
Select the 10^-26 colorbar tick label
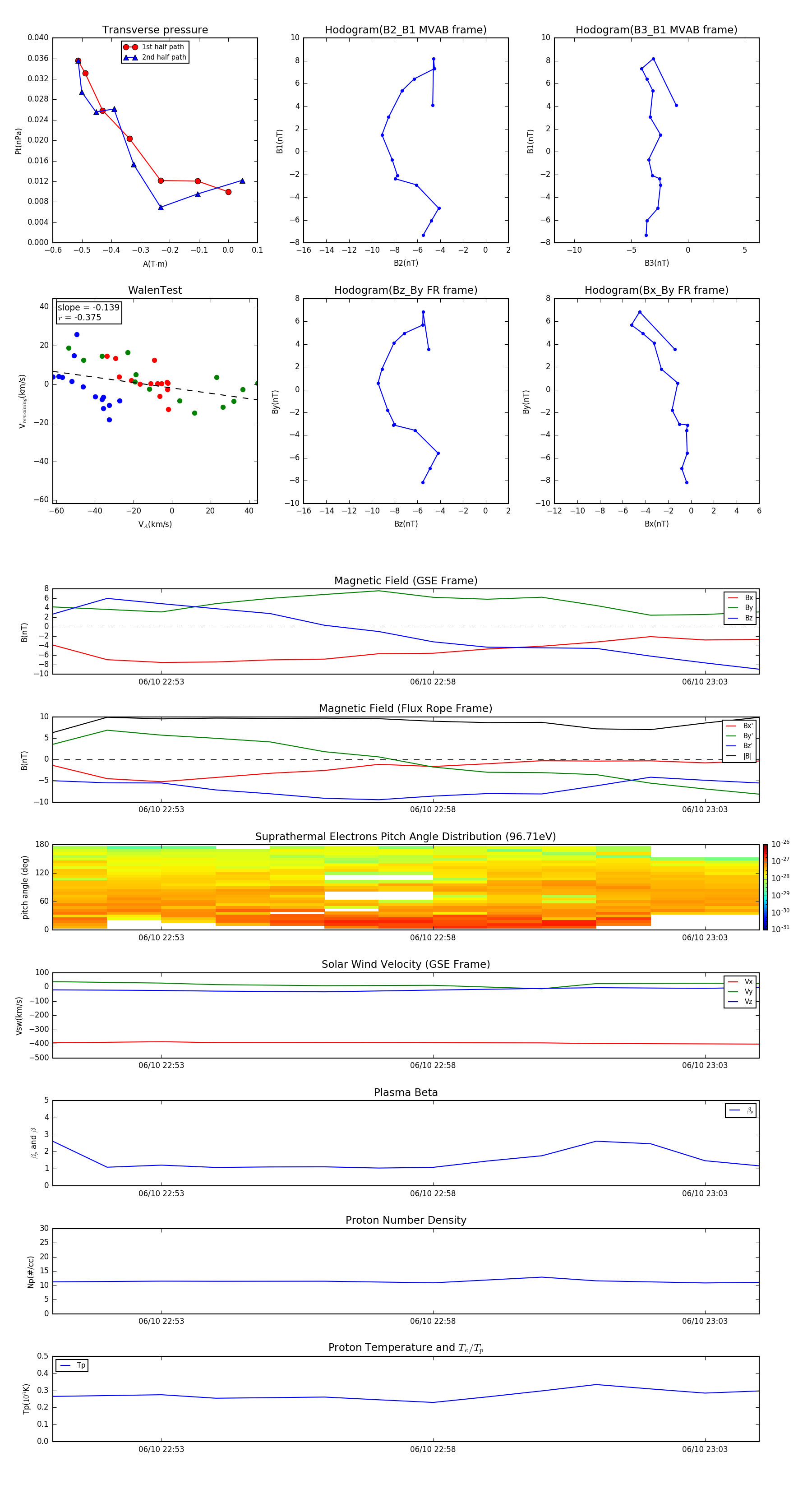(x=780, y=844)
